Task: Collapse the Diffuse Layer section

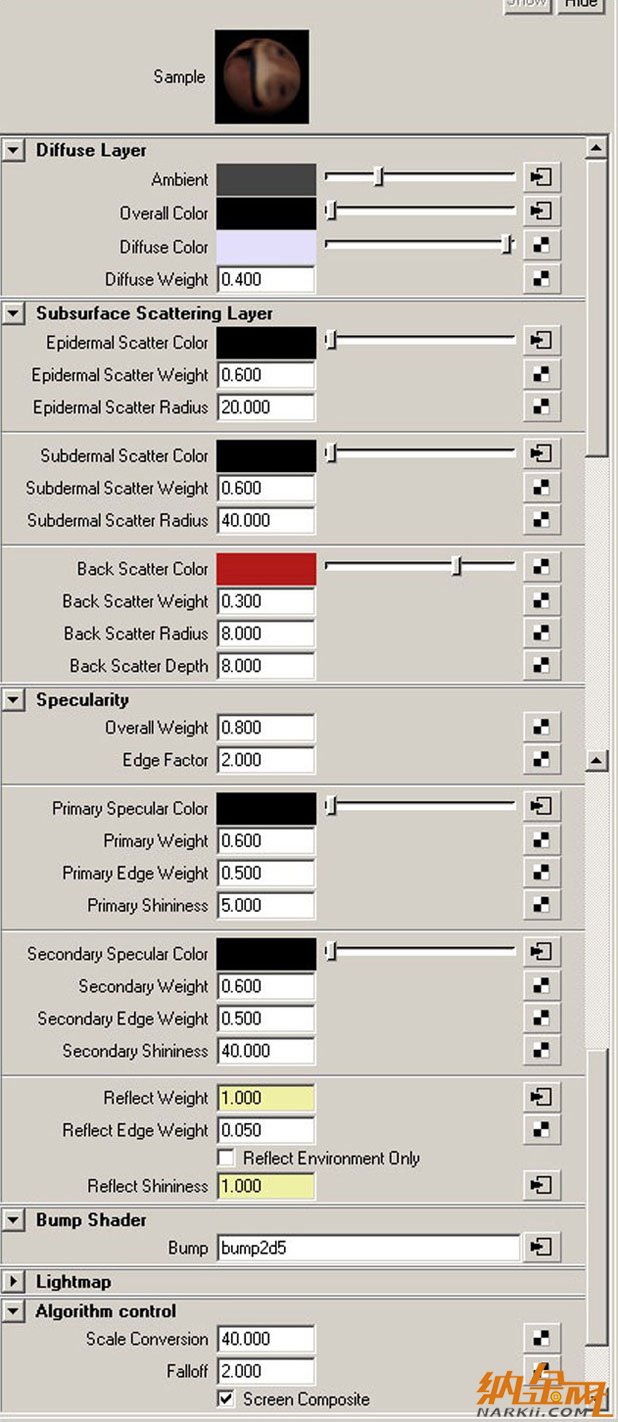Action: [x=13, y=150]
